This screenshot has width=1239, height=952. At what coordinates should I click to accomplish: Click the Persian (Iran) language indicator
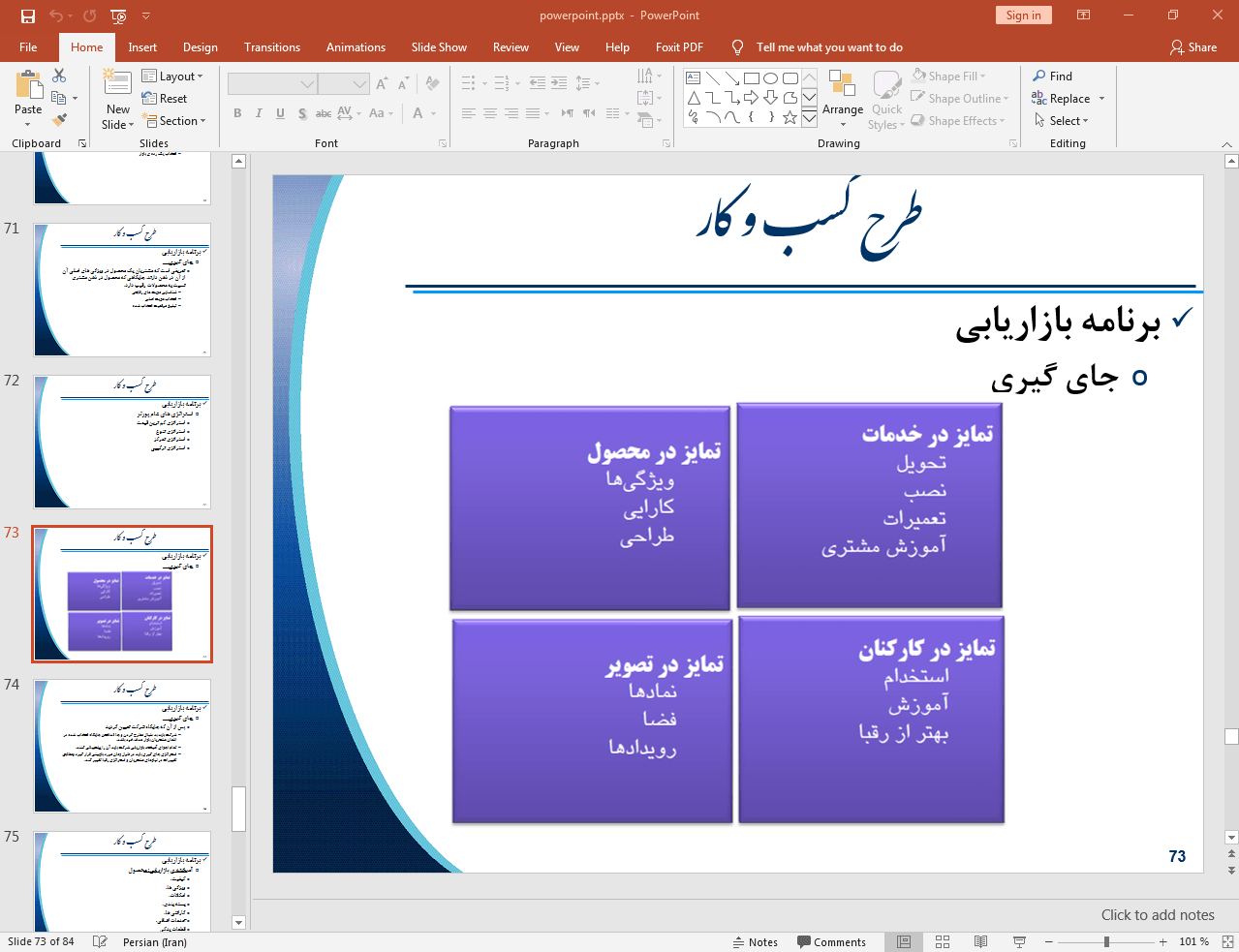pyautogui.click(x=155, y=941)
